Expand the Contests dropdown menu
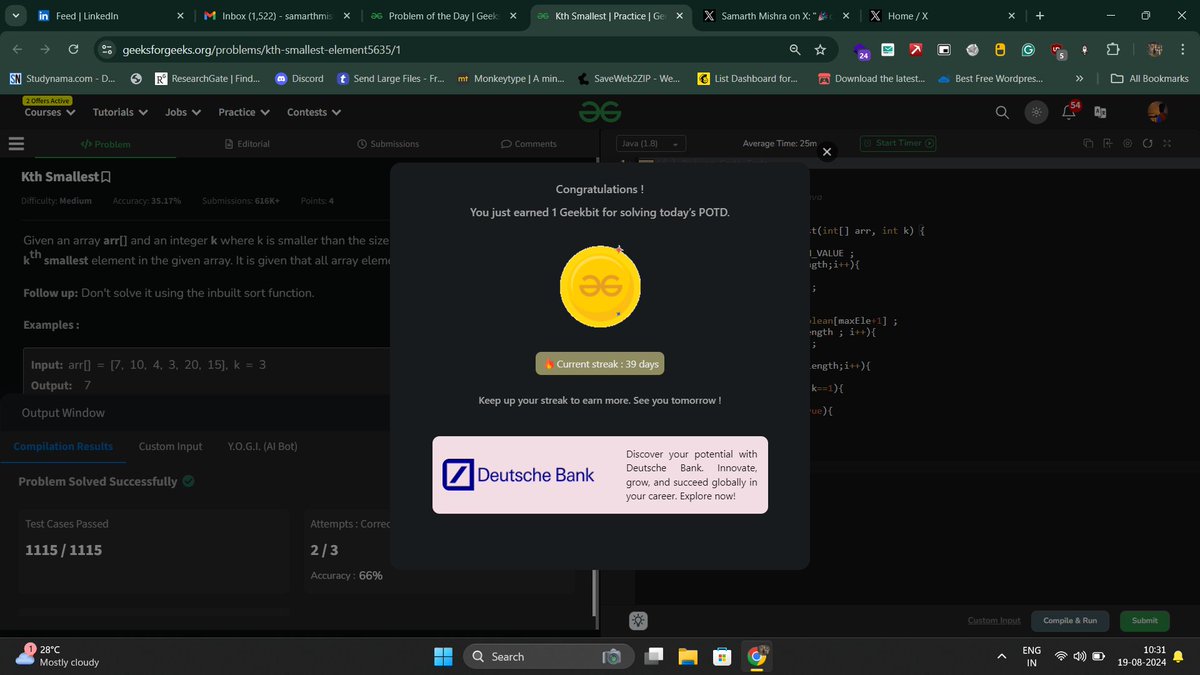The image size is (1200, 675). pos(314,112)
